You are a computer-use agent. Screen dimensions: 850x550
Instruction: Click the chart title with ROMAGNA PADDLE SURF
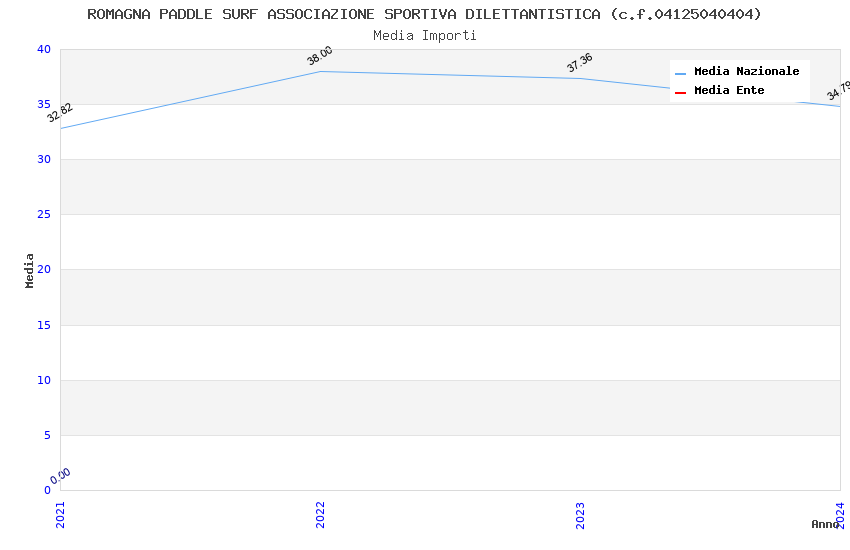pyautogui.click(x=424, y=14)
